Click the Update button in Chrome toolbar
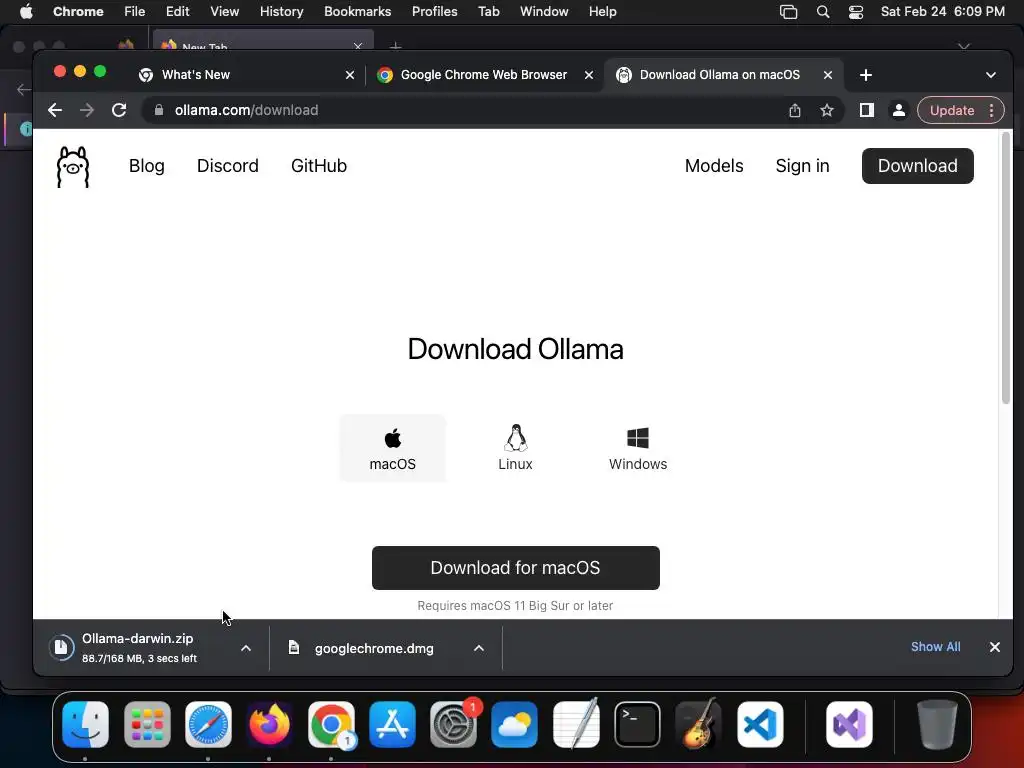This screenshot has width=1024, height=768. [x=952, y=110]
